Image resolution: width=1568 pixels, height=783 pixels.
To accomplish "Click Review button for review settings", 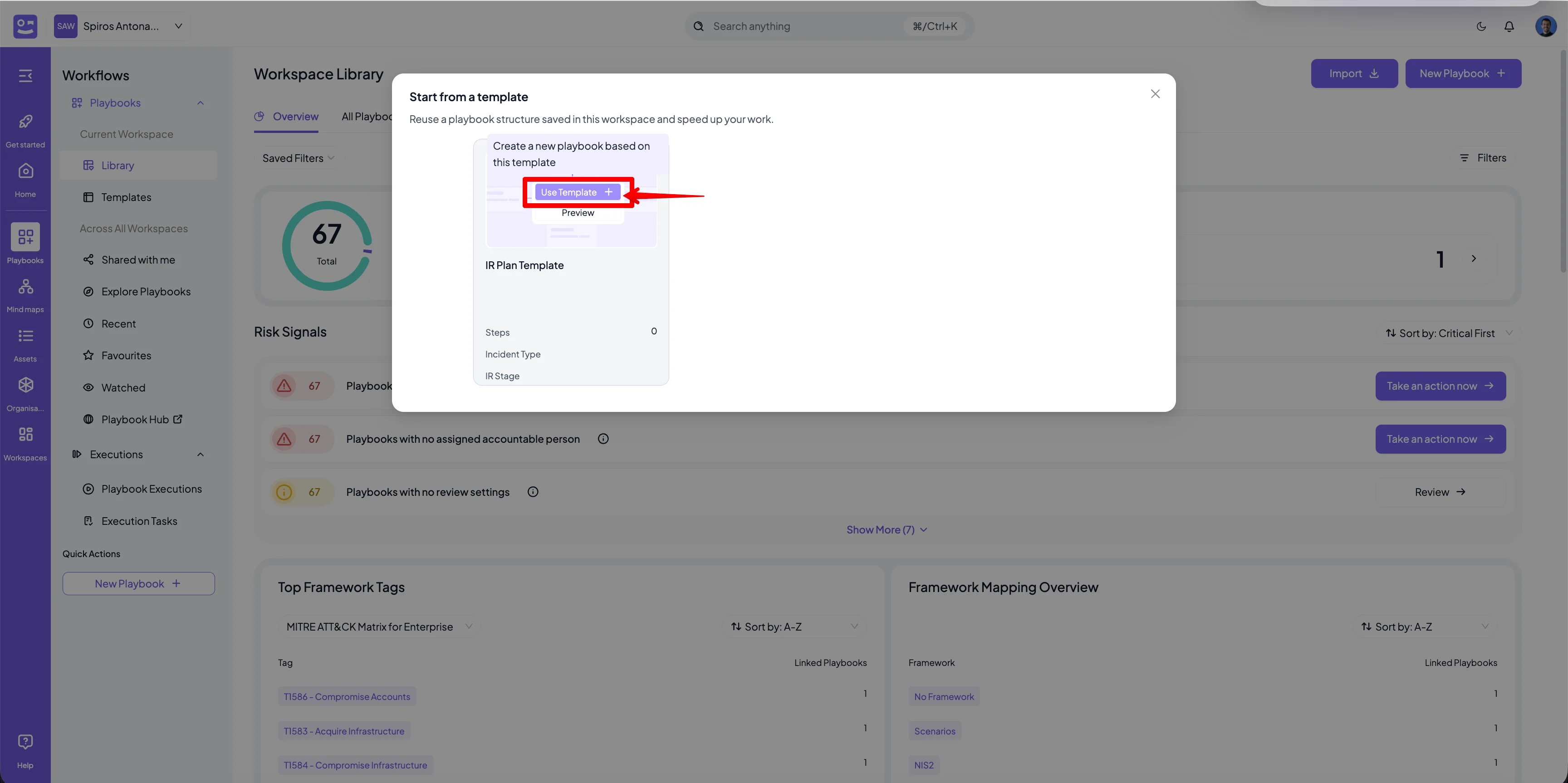I will click(1440, 492).
